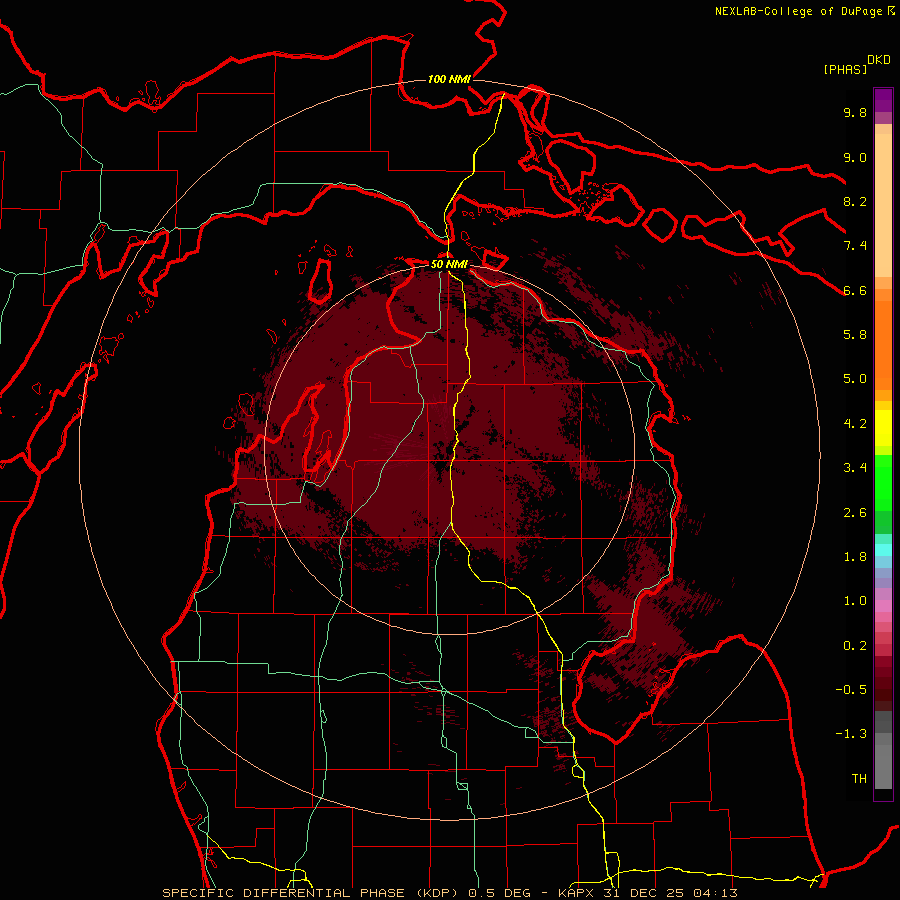Viewport: 900px width, 900px height.
Task: Click the 9.8 value on the scale
Action: pos(855,112)
